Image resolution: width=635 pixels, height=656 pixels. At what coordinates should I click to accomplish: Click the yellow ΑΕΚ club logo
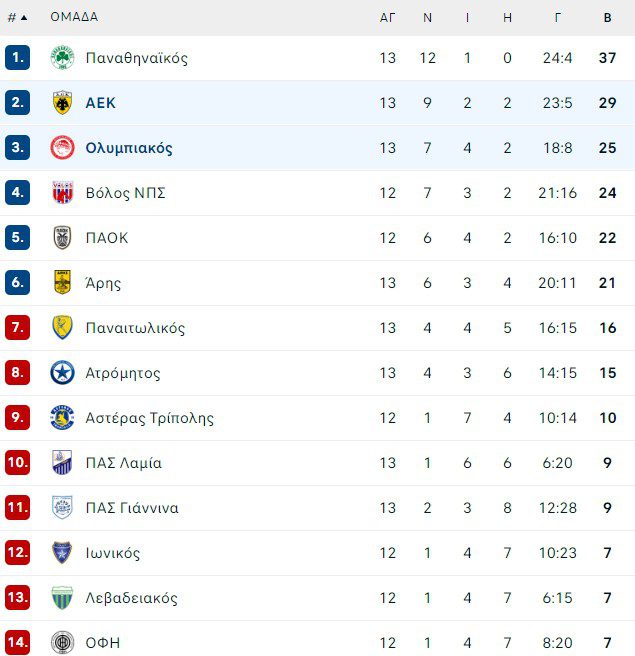click(62, 103)
